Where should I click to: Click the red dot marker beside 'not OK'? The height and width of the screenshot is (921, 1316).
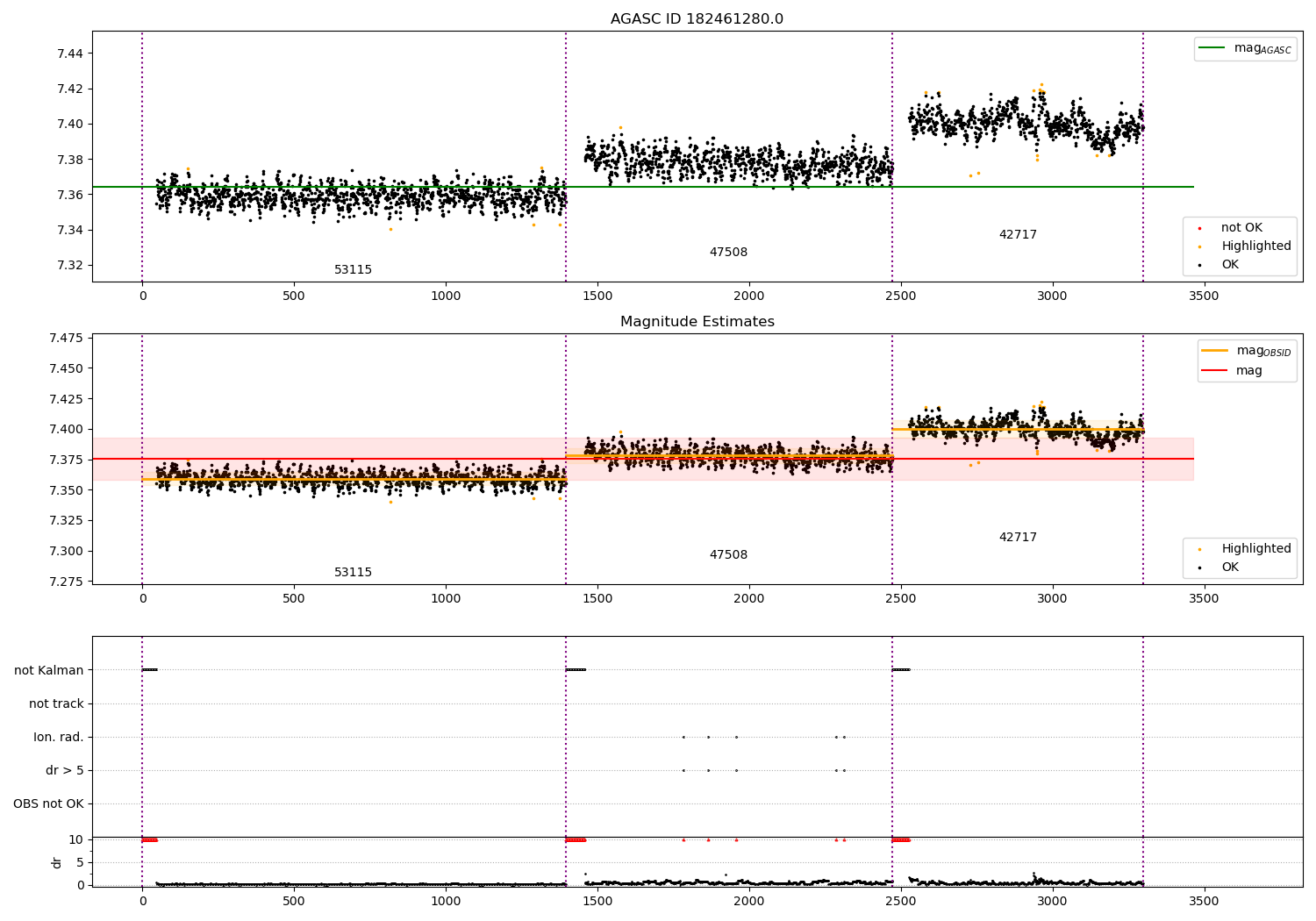[x=1199, y=228]
